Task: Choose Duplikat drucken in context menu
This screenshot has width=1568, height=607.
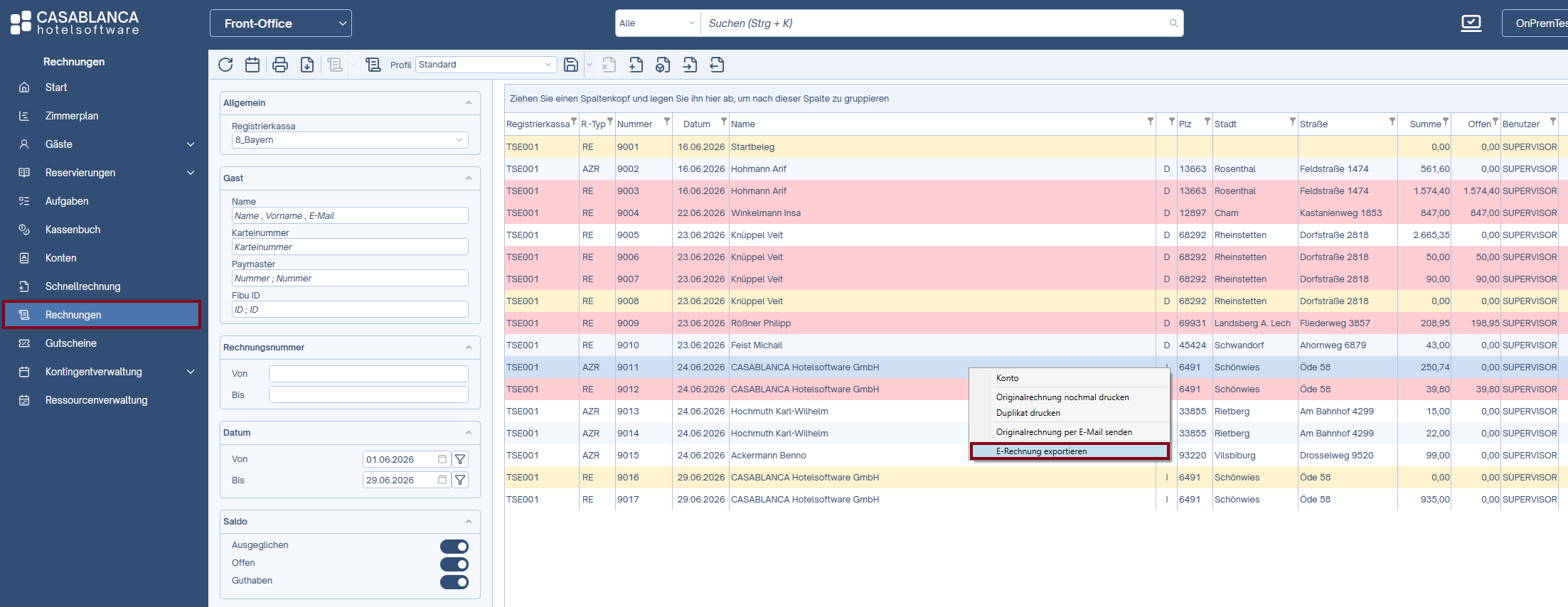Action: [x=1028, y=413]
